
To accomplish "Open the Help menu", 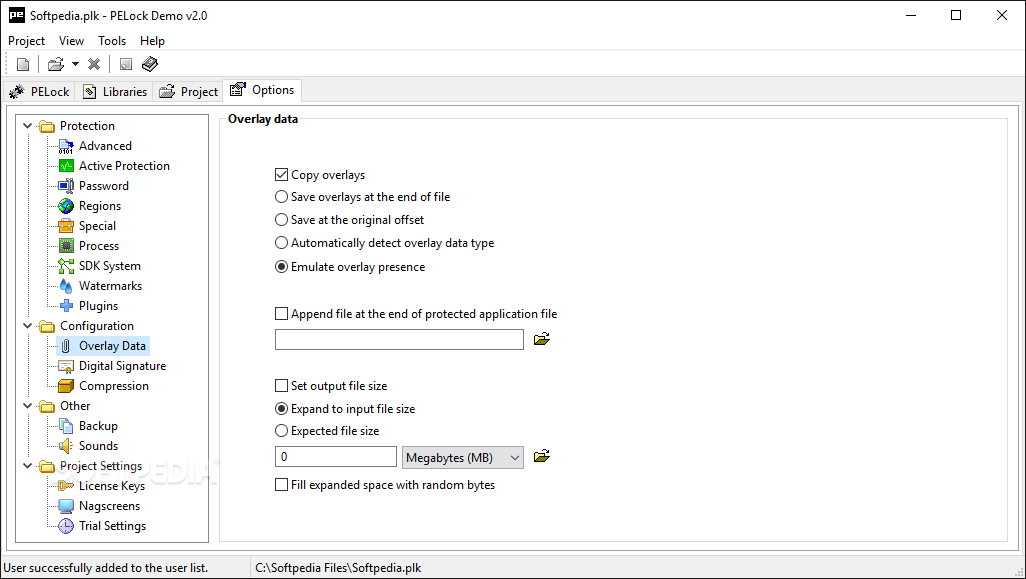I will 152,41.
